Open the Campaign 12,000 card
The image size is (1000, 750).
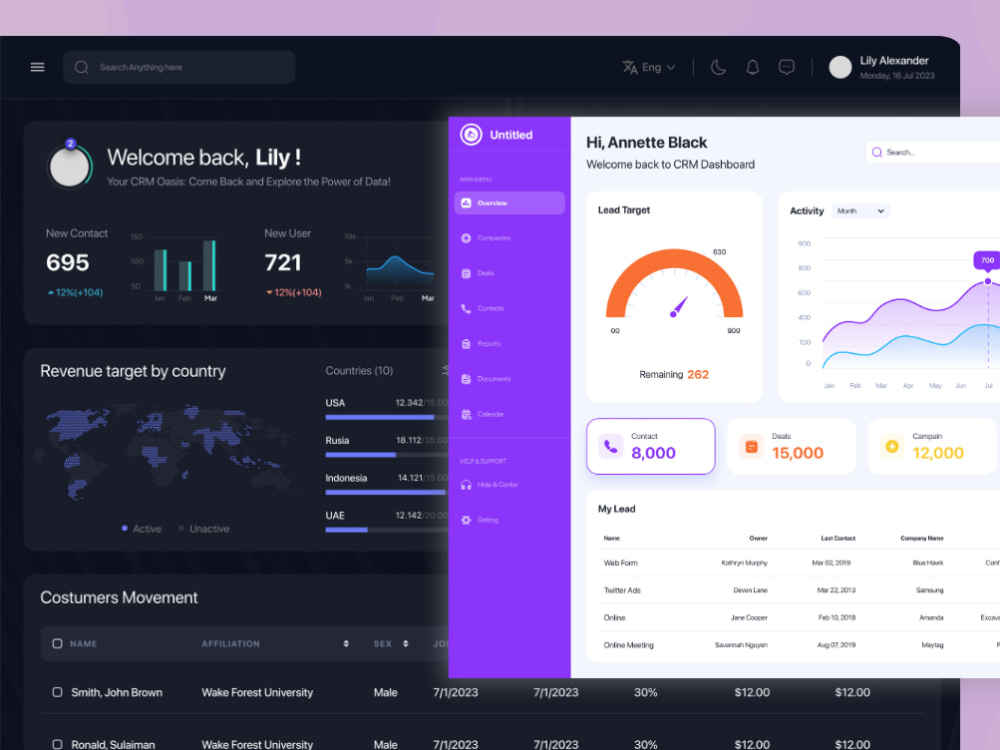(x=932, y=446)
